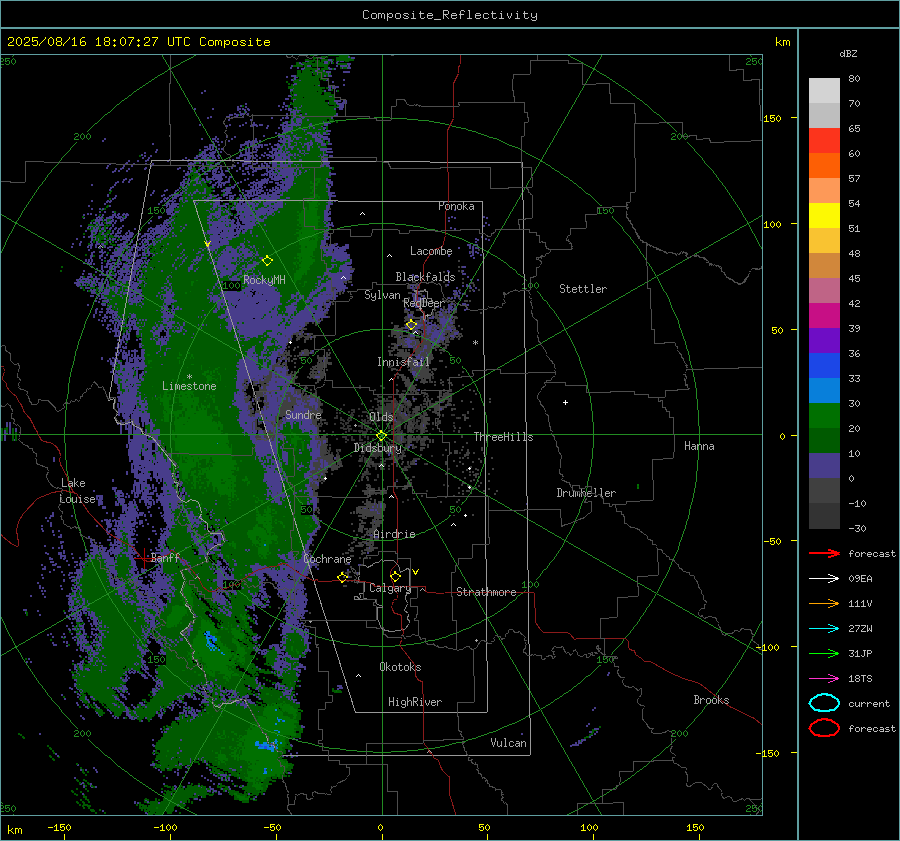
Task: Click the yellow diamond marker near RedDeer
Action: pyautogui.click(x=411, y=325)
